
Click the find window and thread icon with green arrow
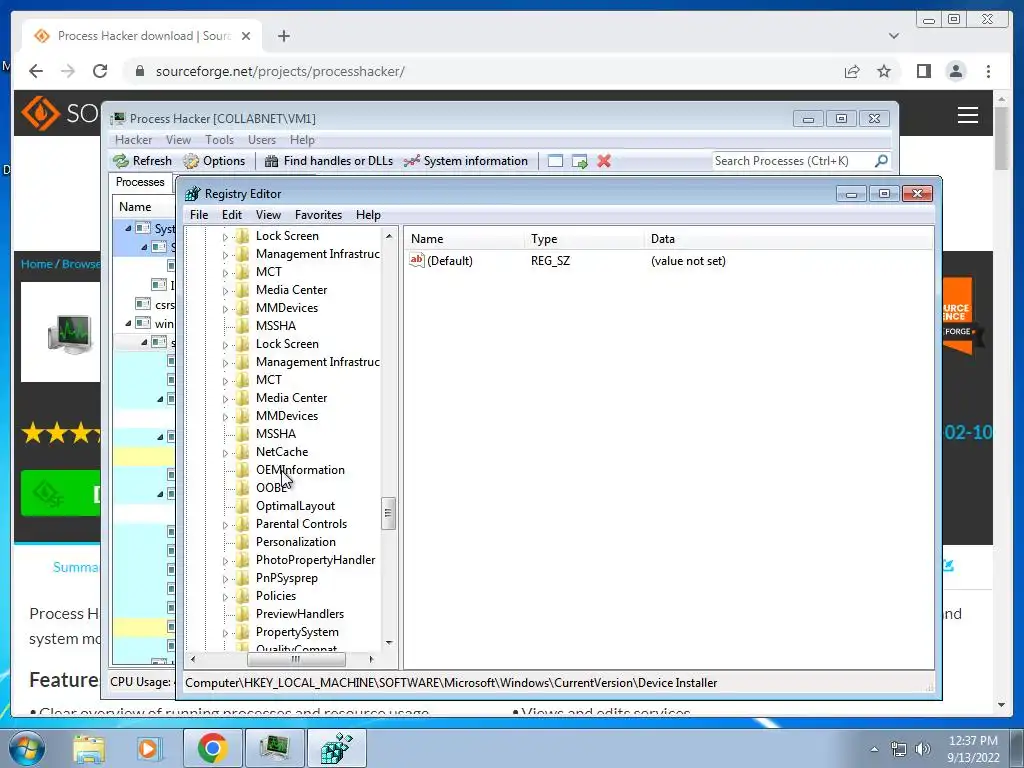click(580, 161)
